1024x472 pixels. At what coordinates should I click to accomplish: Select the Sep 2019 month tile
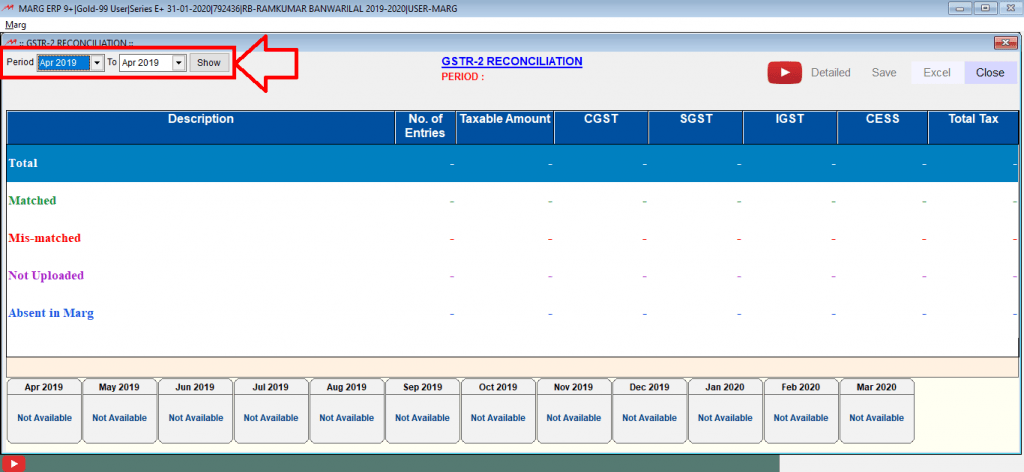coord(423,411)
